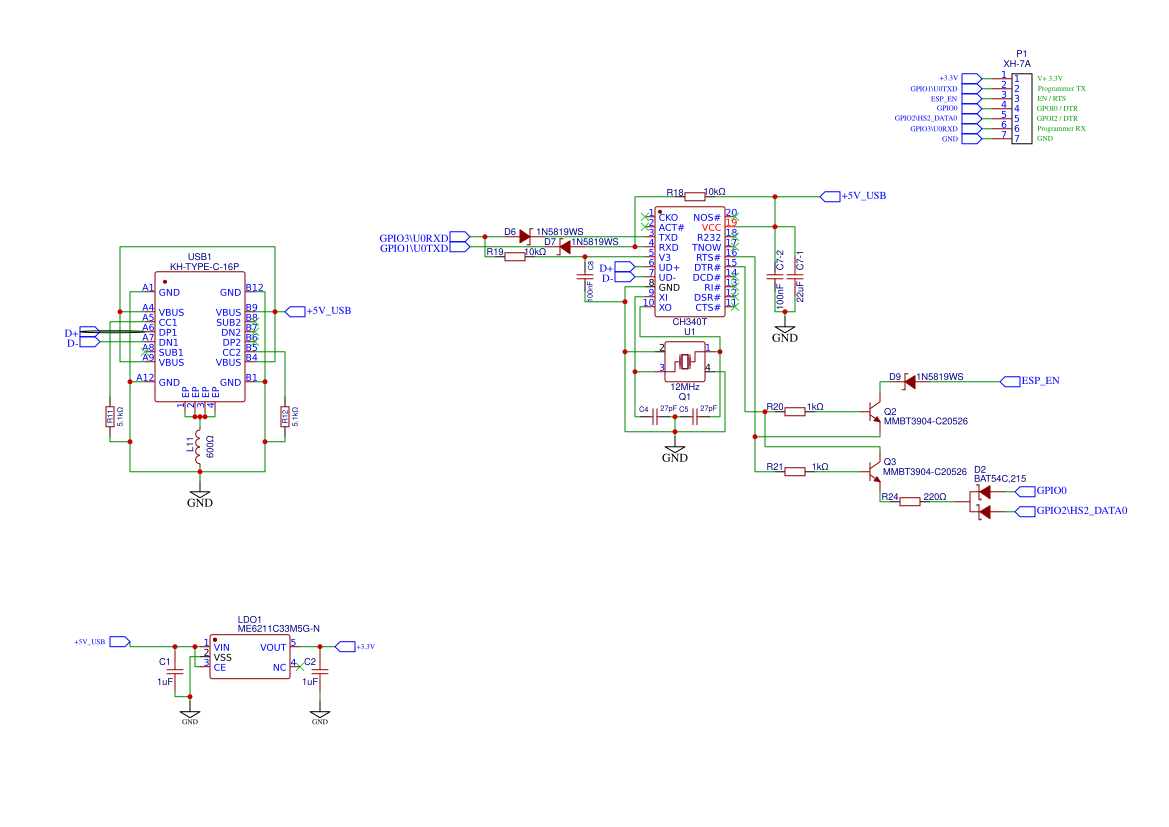
Task: Click the +3.3V output port at LDO1
Action: pyautogui.click(x=355, y=647)
